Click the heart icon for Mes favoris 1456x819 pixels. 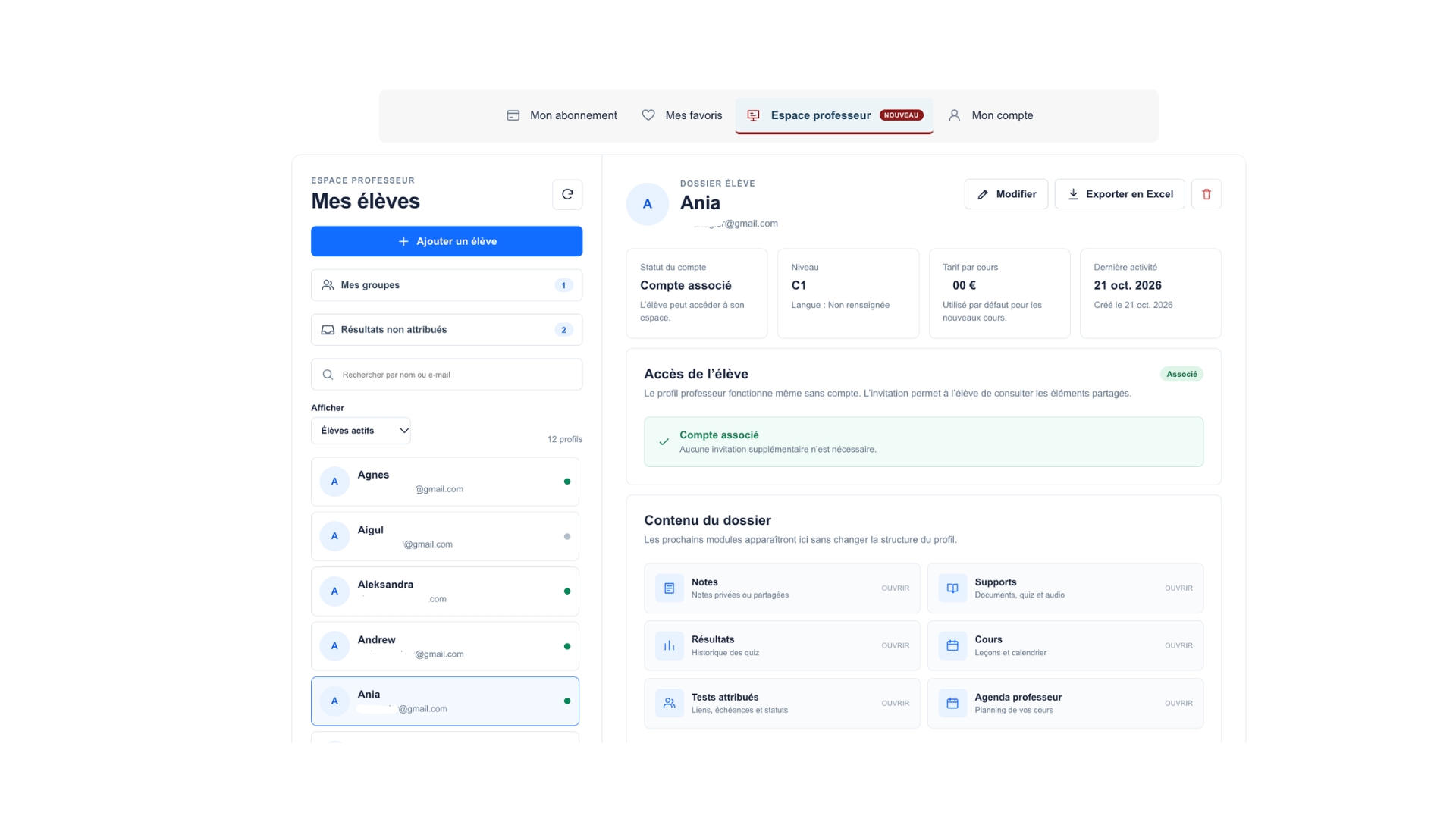coord(648,115)
